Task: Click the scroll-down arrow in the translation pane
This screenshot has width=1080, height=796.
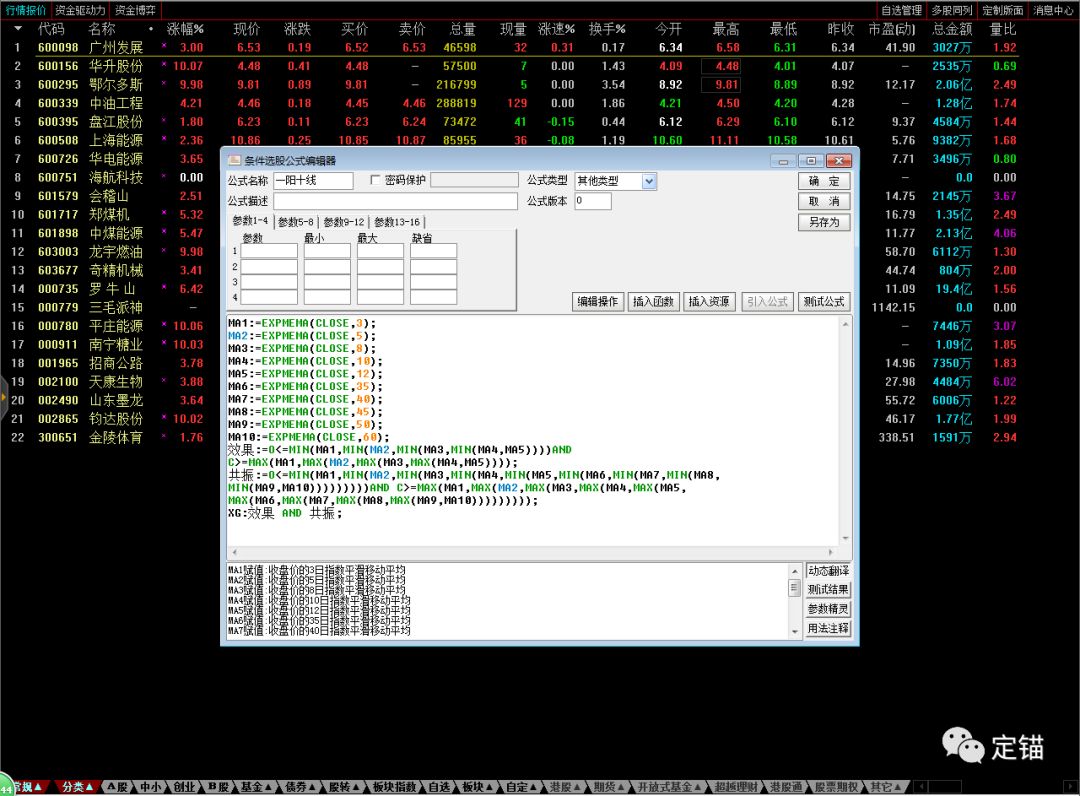Action: click(795, 632)
